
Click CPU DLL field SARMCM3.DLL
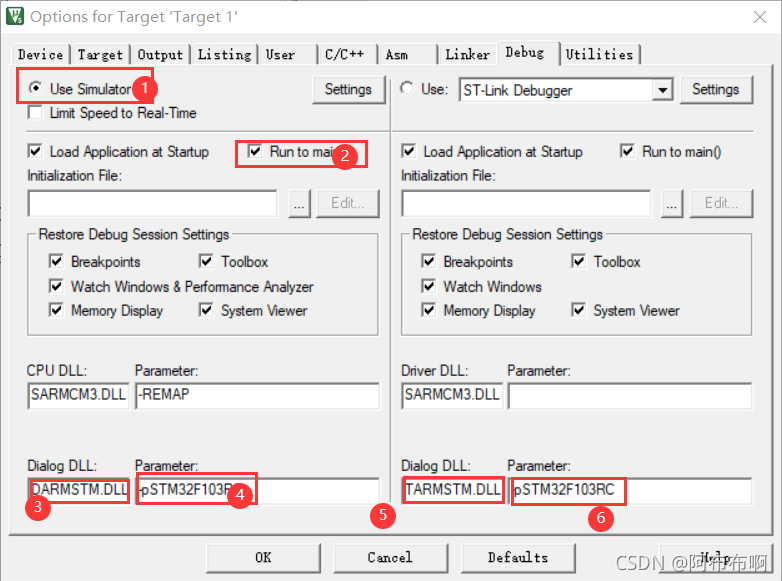click(78, 395)
